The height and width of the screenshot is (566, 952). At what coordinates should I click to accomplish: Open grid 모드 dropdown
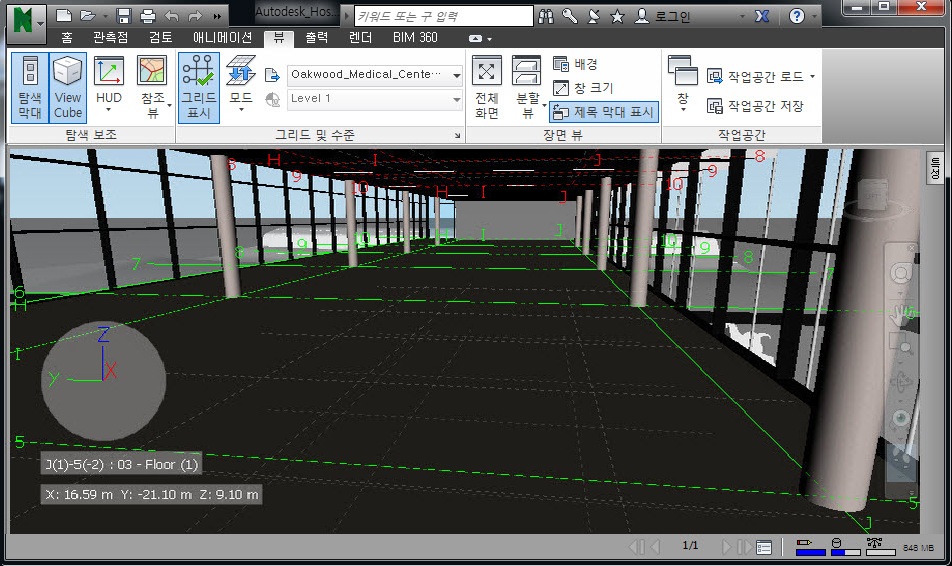pos(241,87)
